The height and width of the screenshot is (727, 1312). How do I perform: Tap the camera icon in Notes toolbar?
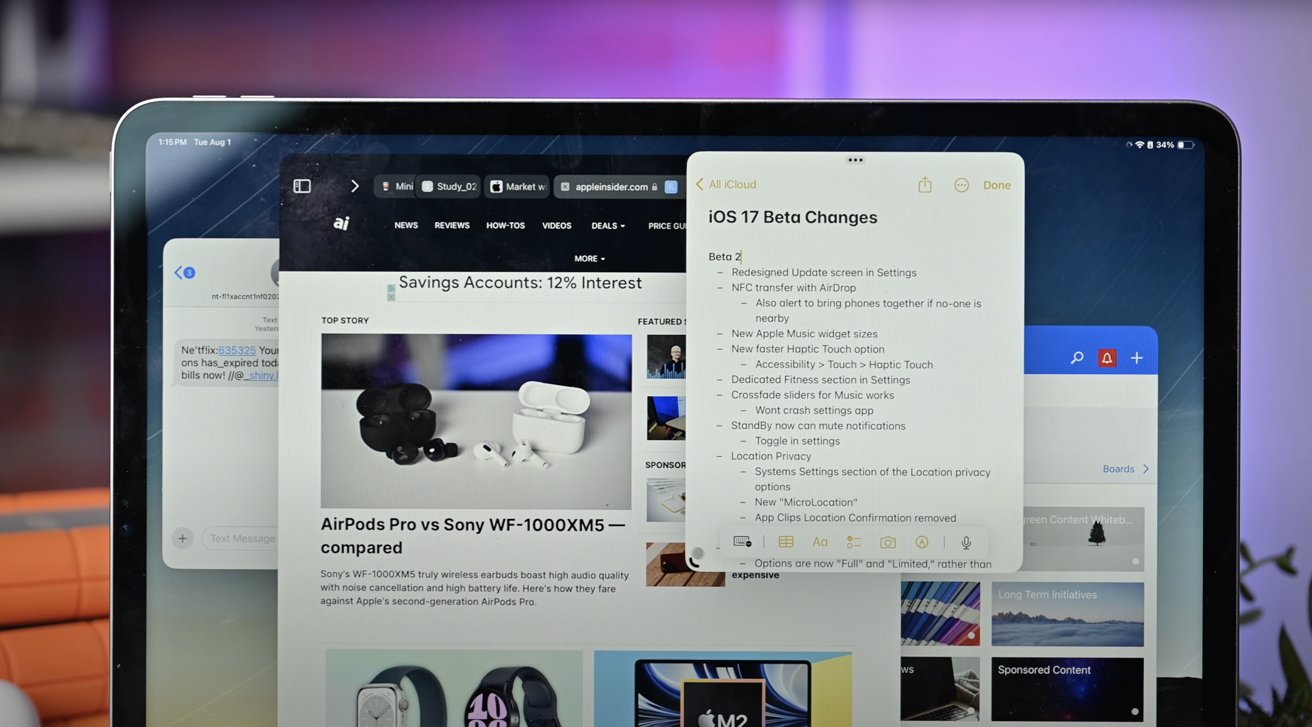pos(888,542)
